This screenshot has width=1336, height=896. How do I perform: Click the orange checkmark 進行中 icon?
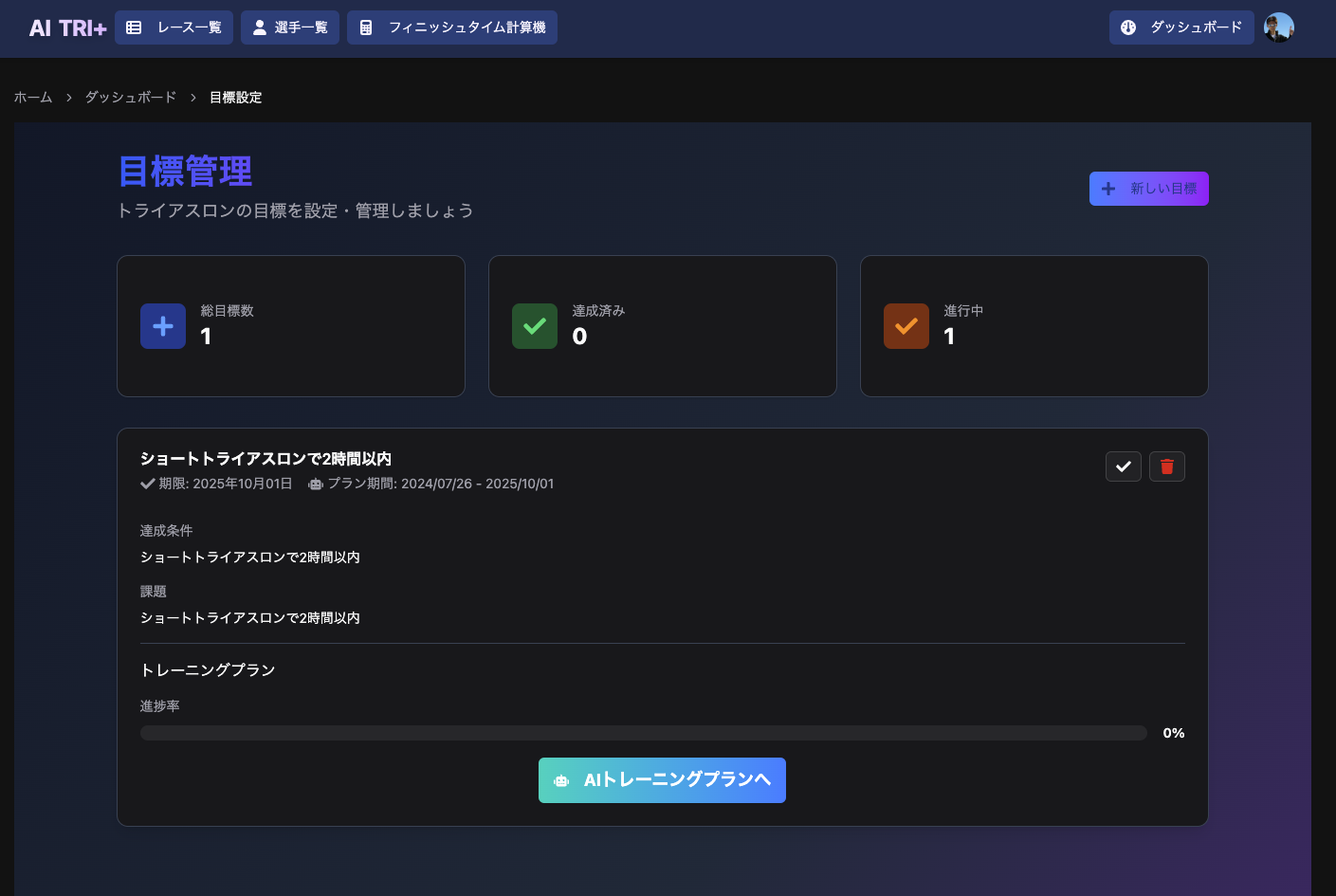pyautogui.click(x=906, y=326)
